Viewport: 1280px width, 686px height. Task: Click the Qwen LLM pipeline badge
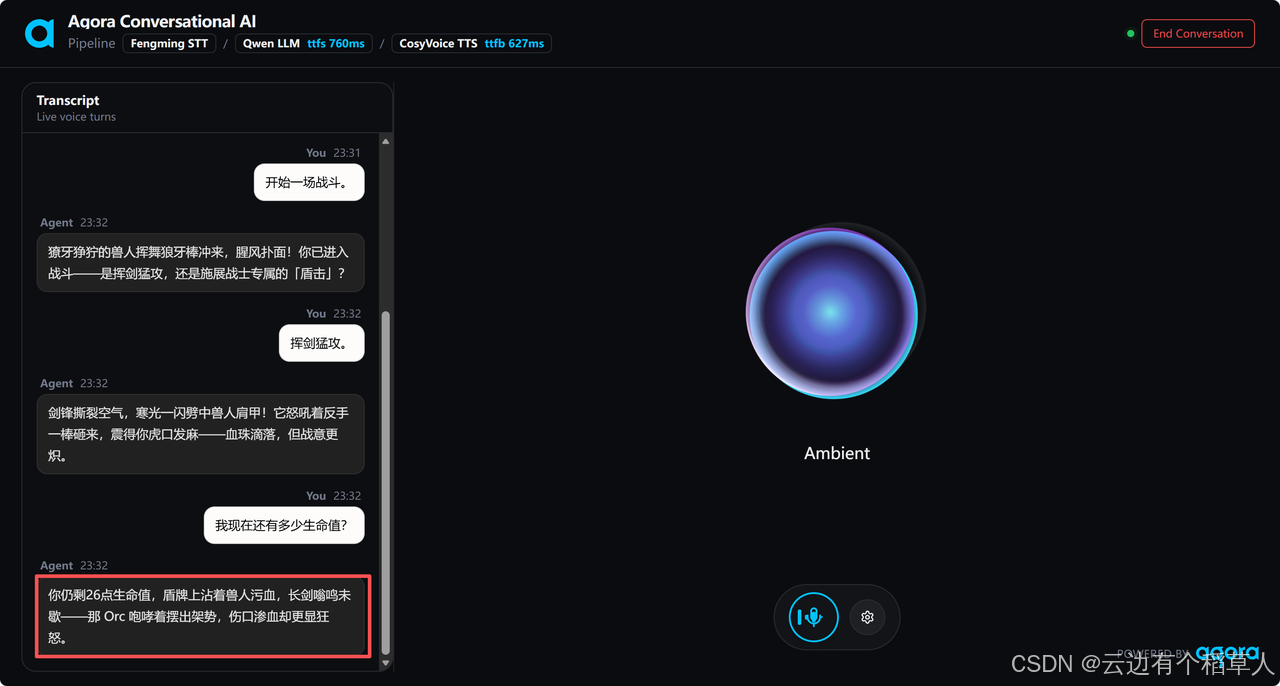(304, 44)
